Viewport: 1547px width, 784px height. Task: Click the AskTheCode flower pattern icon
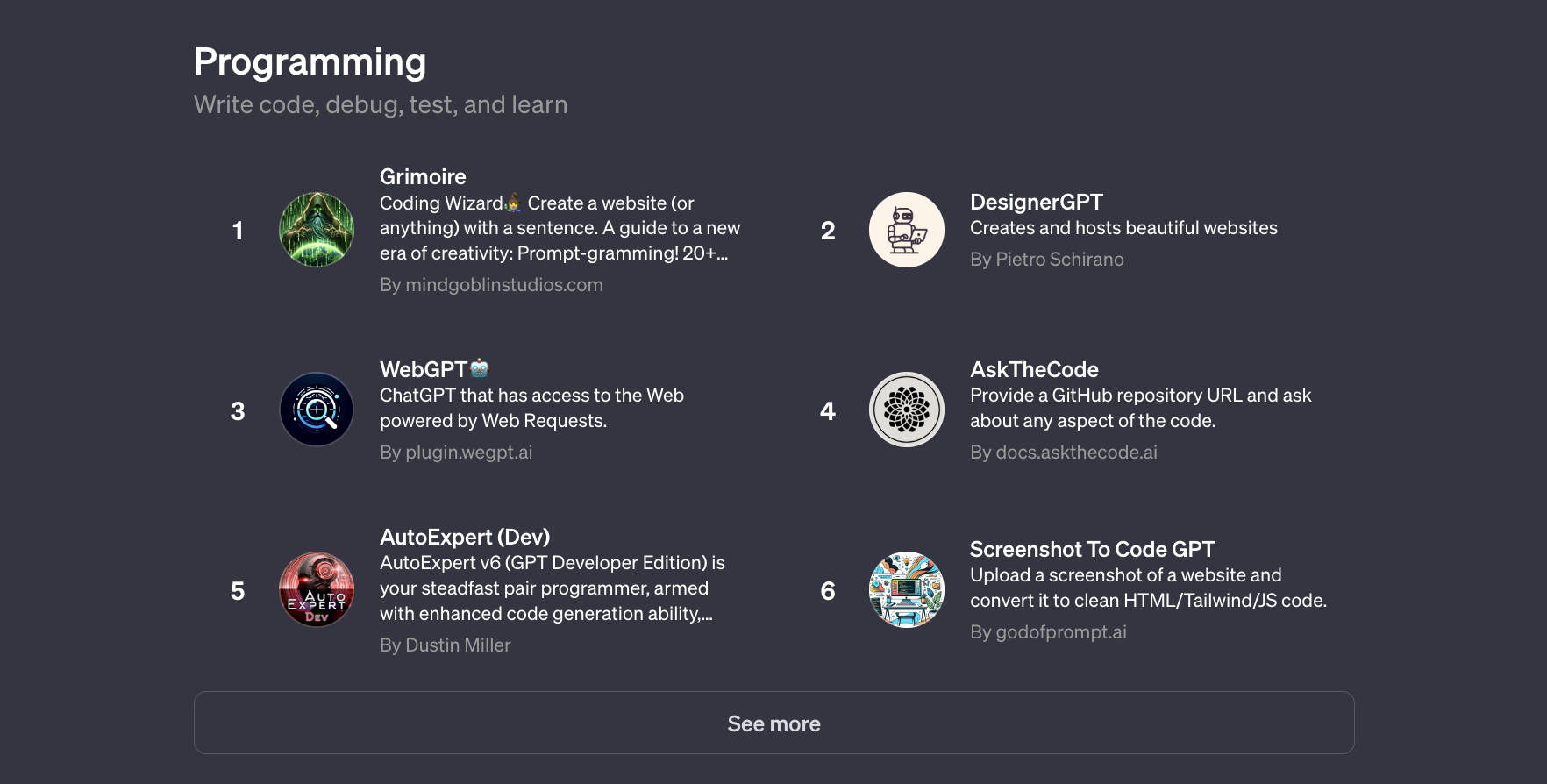coord(907,410)
